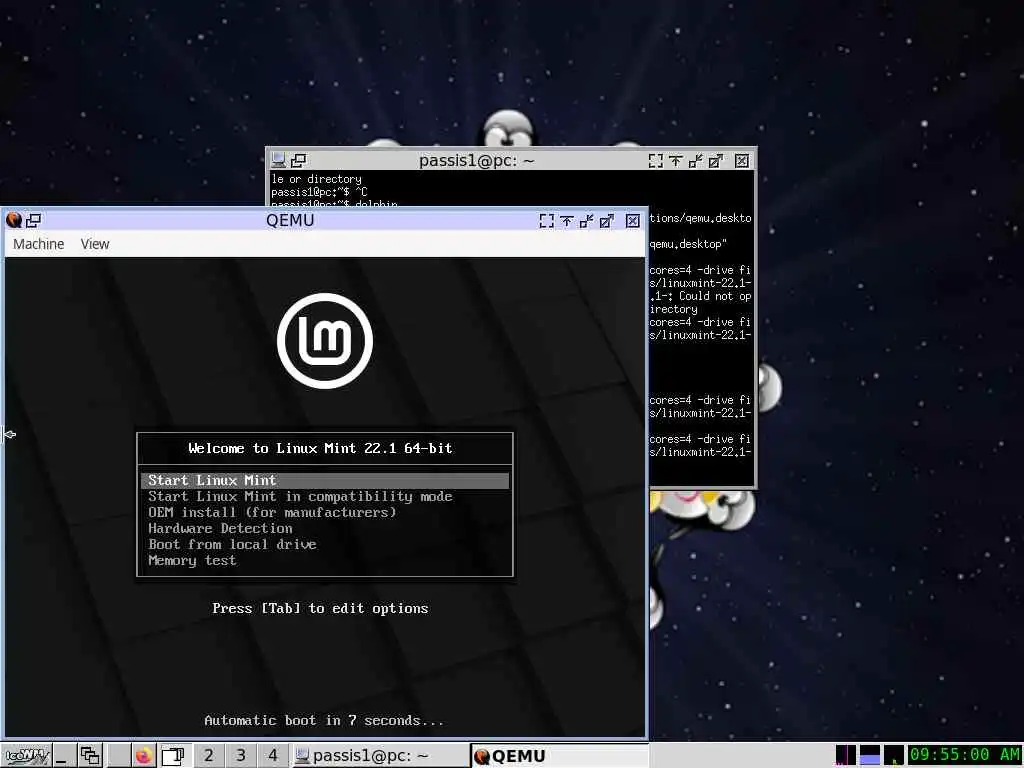Click QEMU title bar layer/depth icon
This screenshot has width=1024, height=768.
pos(33,221)
